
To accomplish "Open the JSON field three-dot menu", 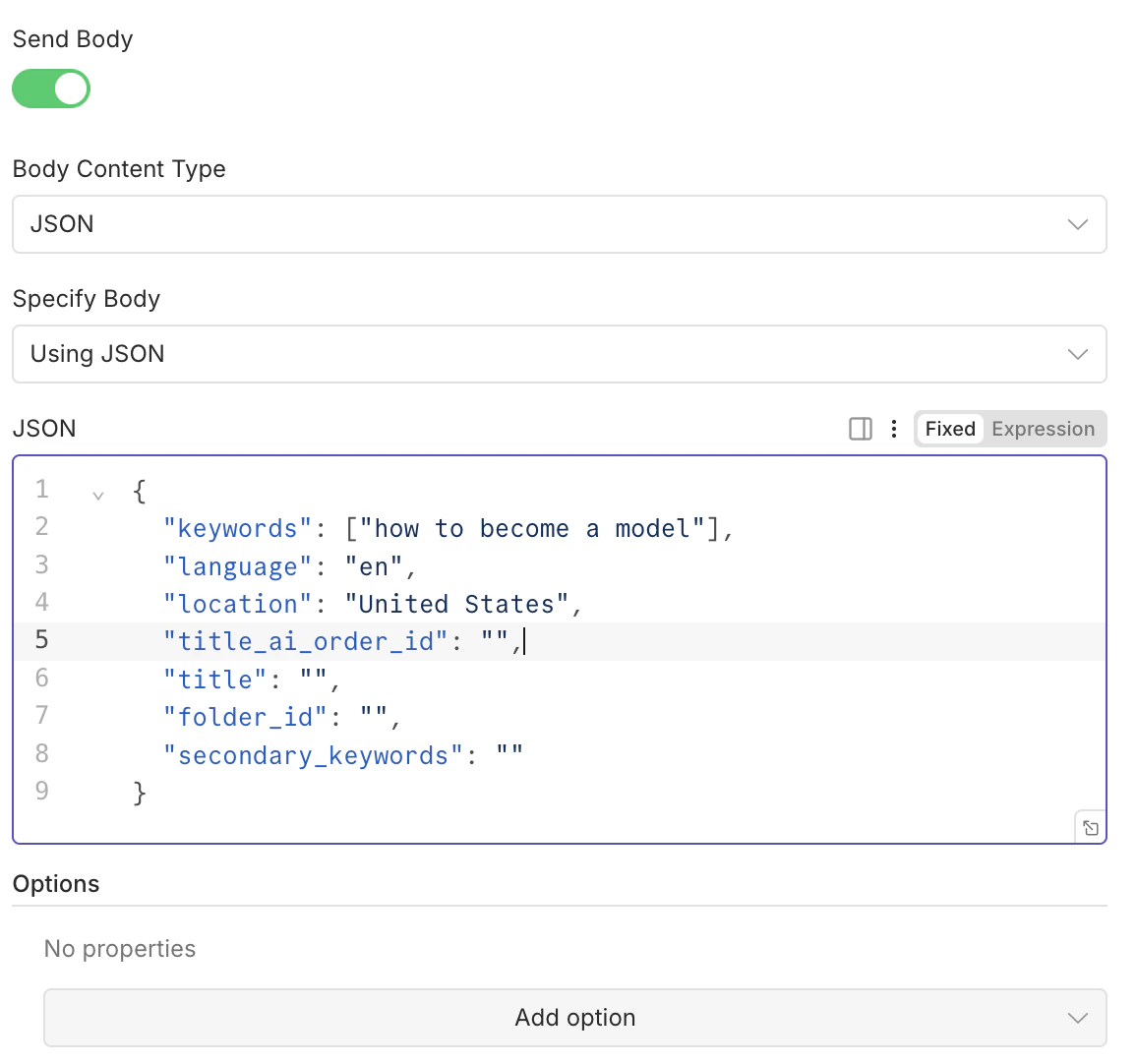I will (893, 429).
